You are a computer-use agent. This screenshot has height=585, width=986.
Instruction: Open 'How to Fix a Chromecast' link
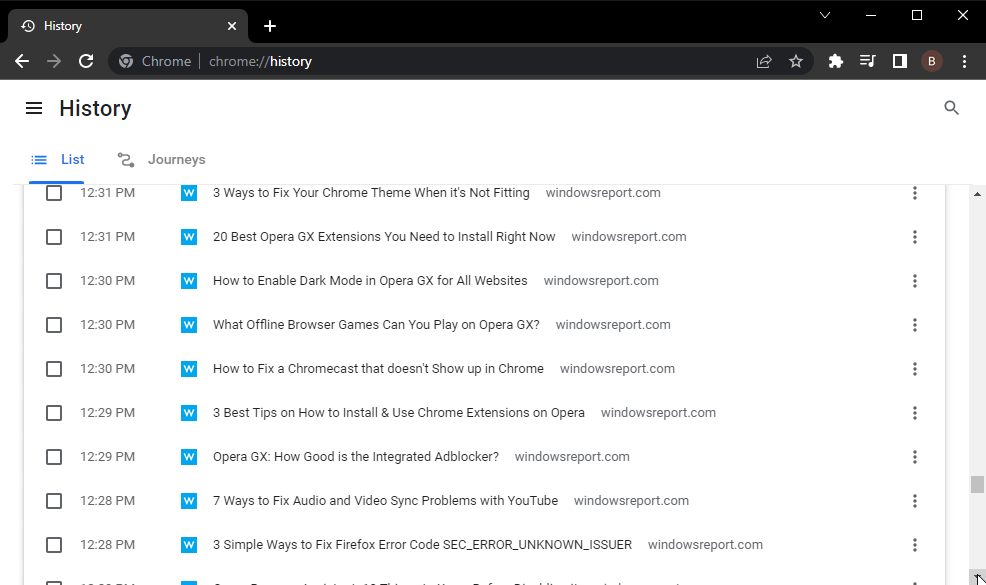coord(379,369)
